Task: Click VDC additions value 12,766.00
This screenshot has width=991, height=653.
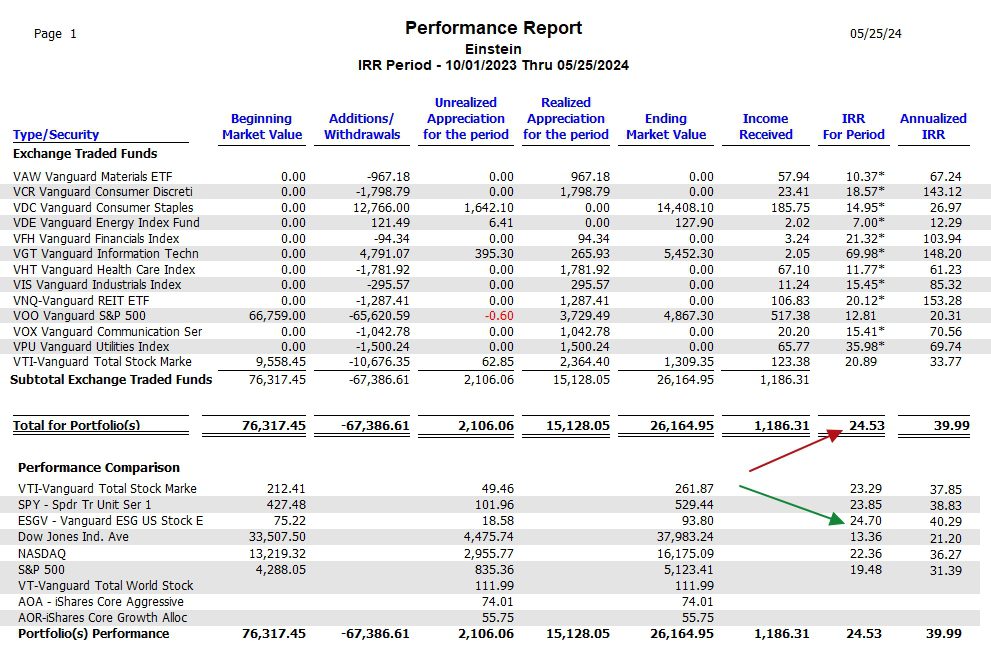Action: pos(381,207)
